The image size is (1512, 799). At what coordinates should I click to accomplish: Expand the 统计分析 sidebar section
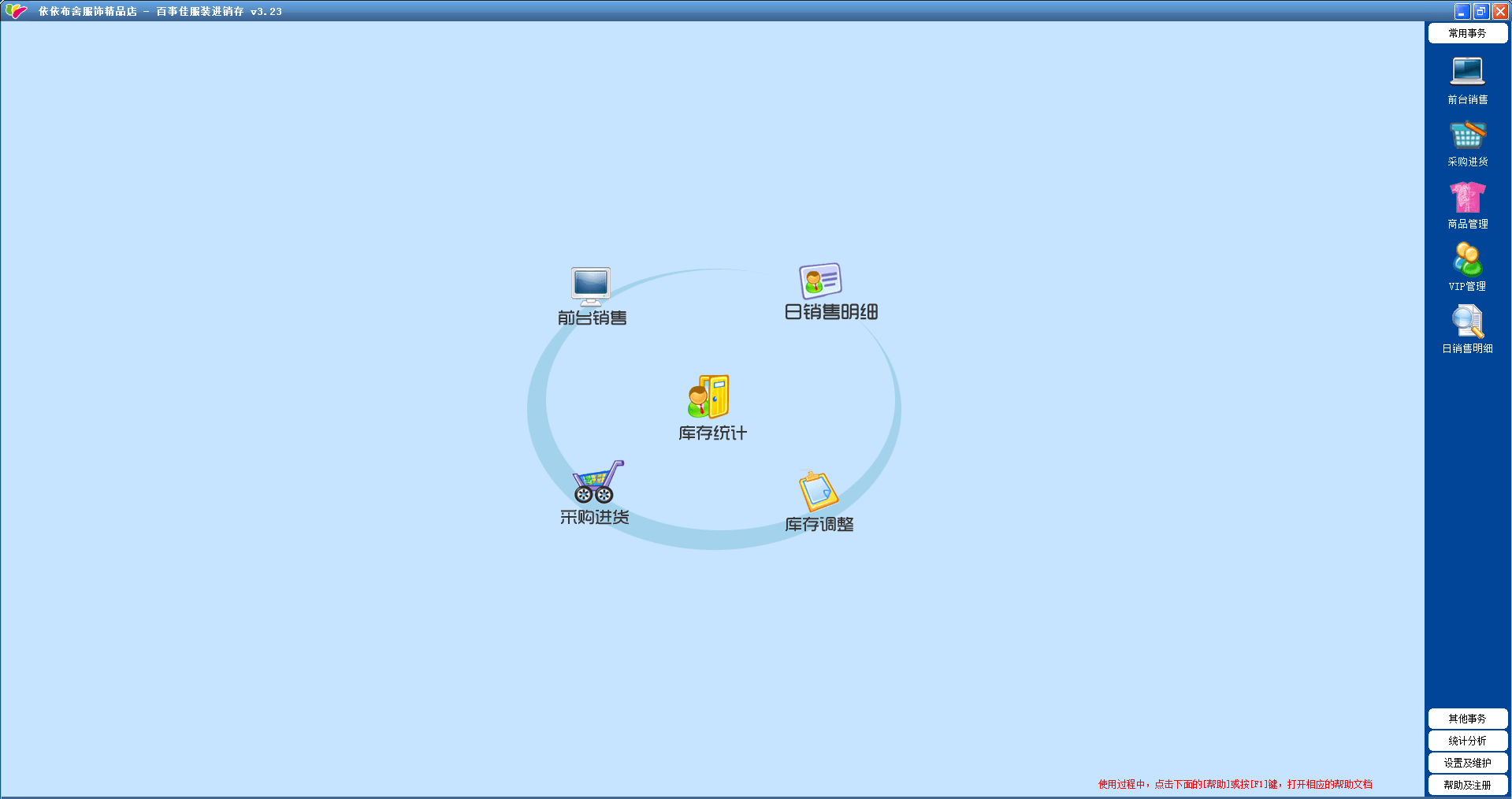tap(1467, 741)
